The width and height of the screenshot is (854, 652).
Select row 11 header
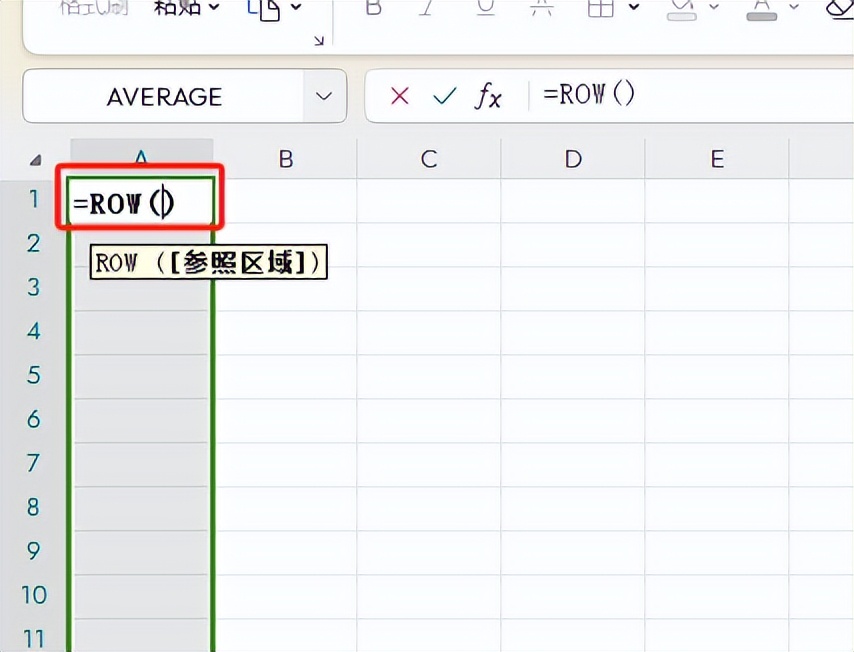click(x=34, y=635)
